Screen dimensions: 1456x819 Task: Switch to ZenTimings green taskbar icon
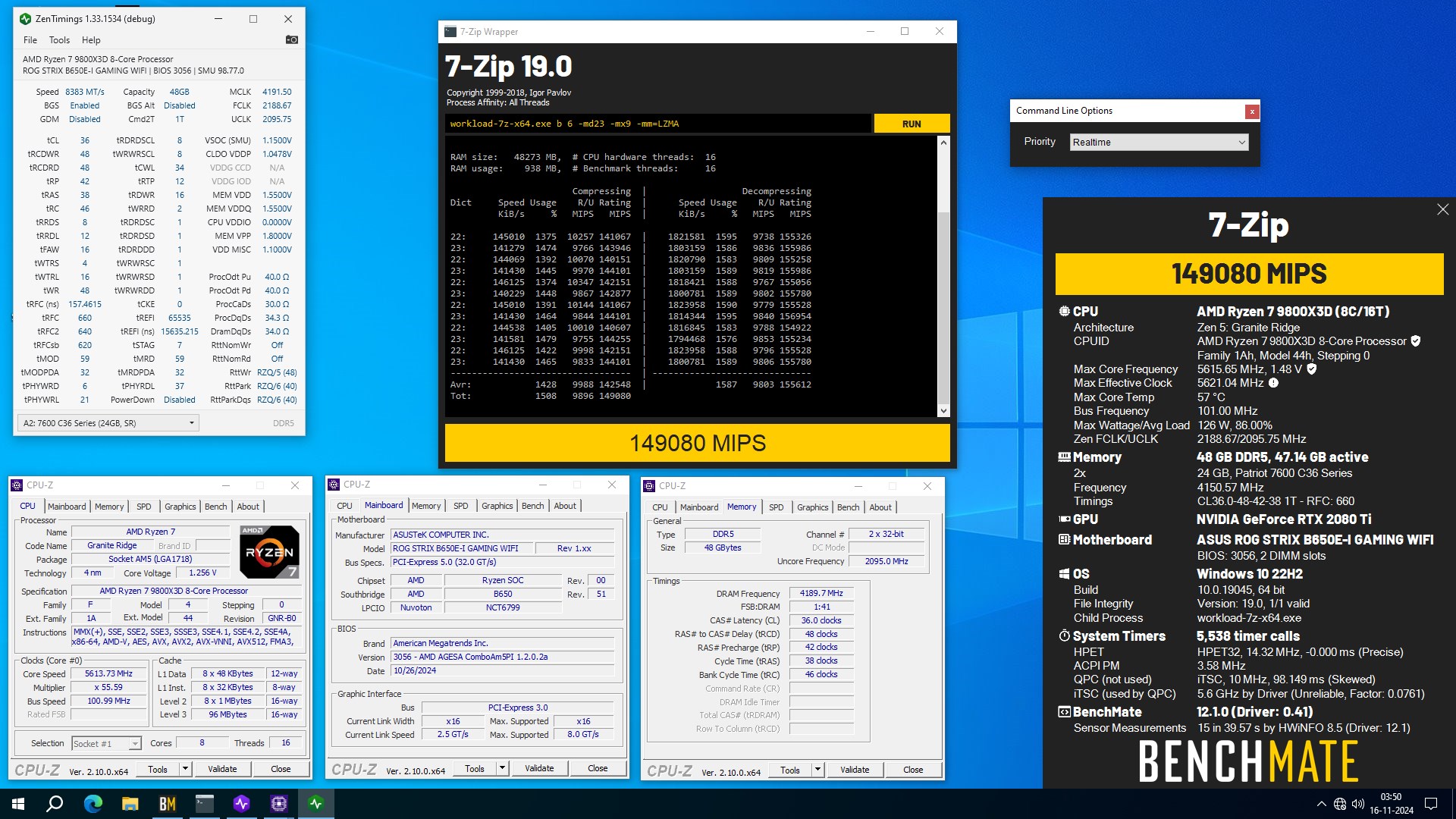pos(315,804)
